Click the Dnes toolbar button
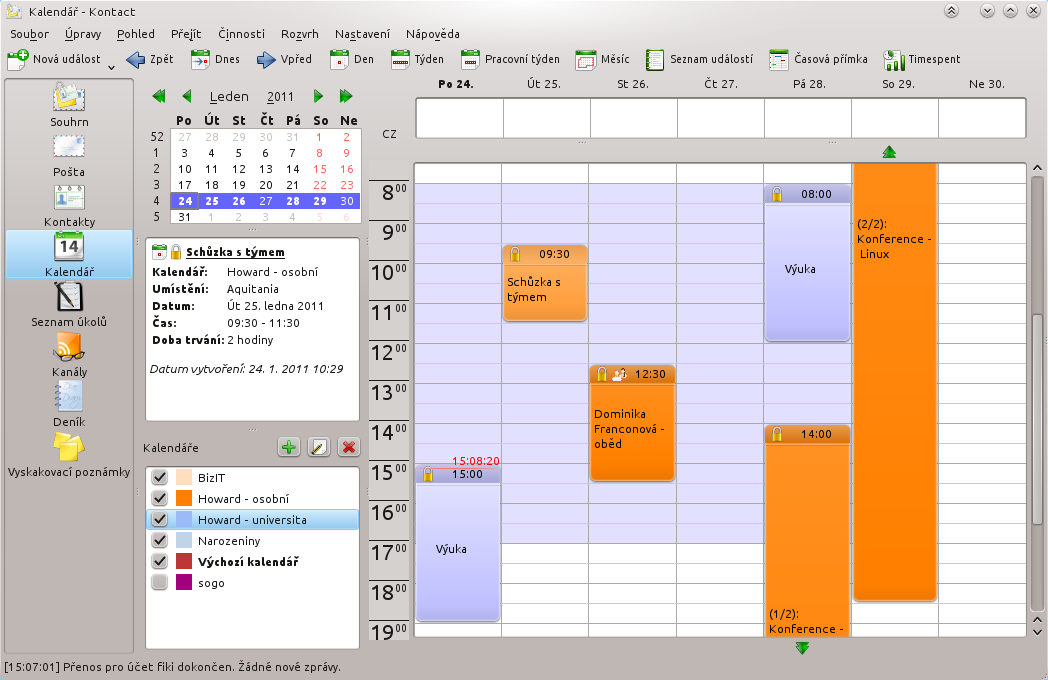The width and height of the screenshot is (1048, 680). 215,59
